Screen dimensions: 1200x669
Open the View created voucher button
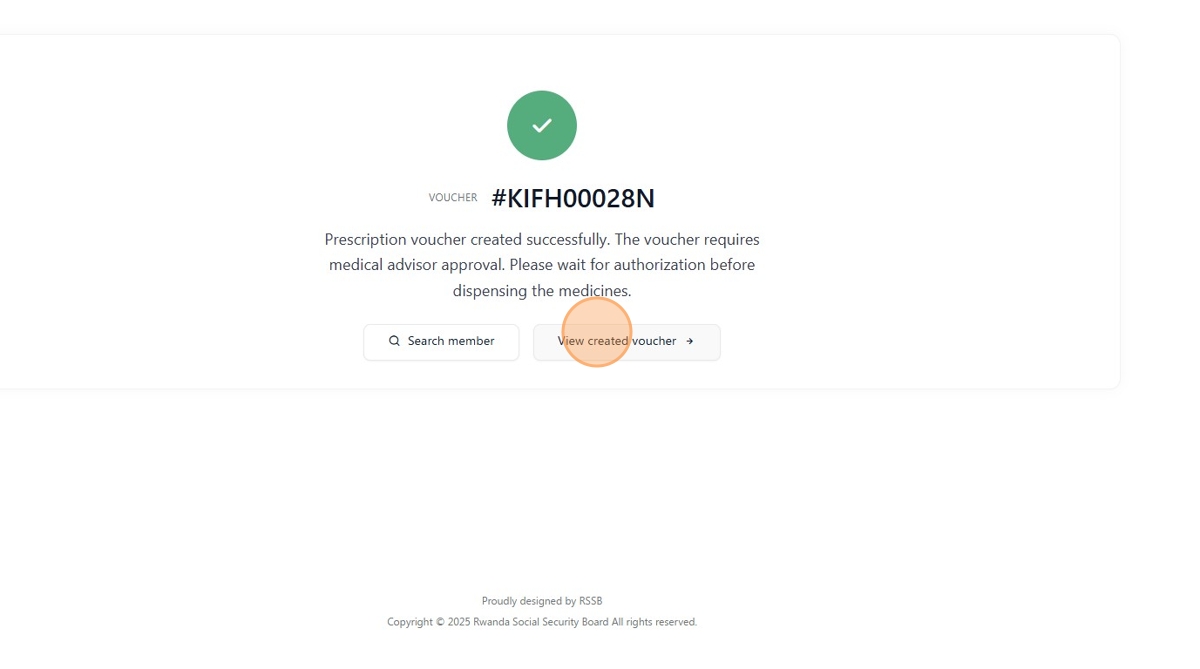click(x=627, y=342)
